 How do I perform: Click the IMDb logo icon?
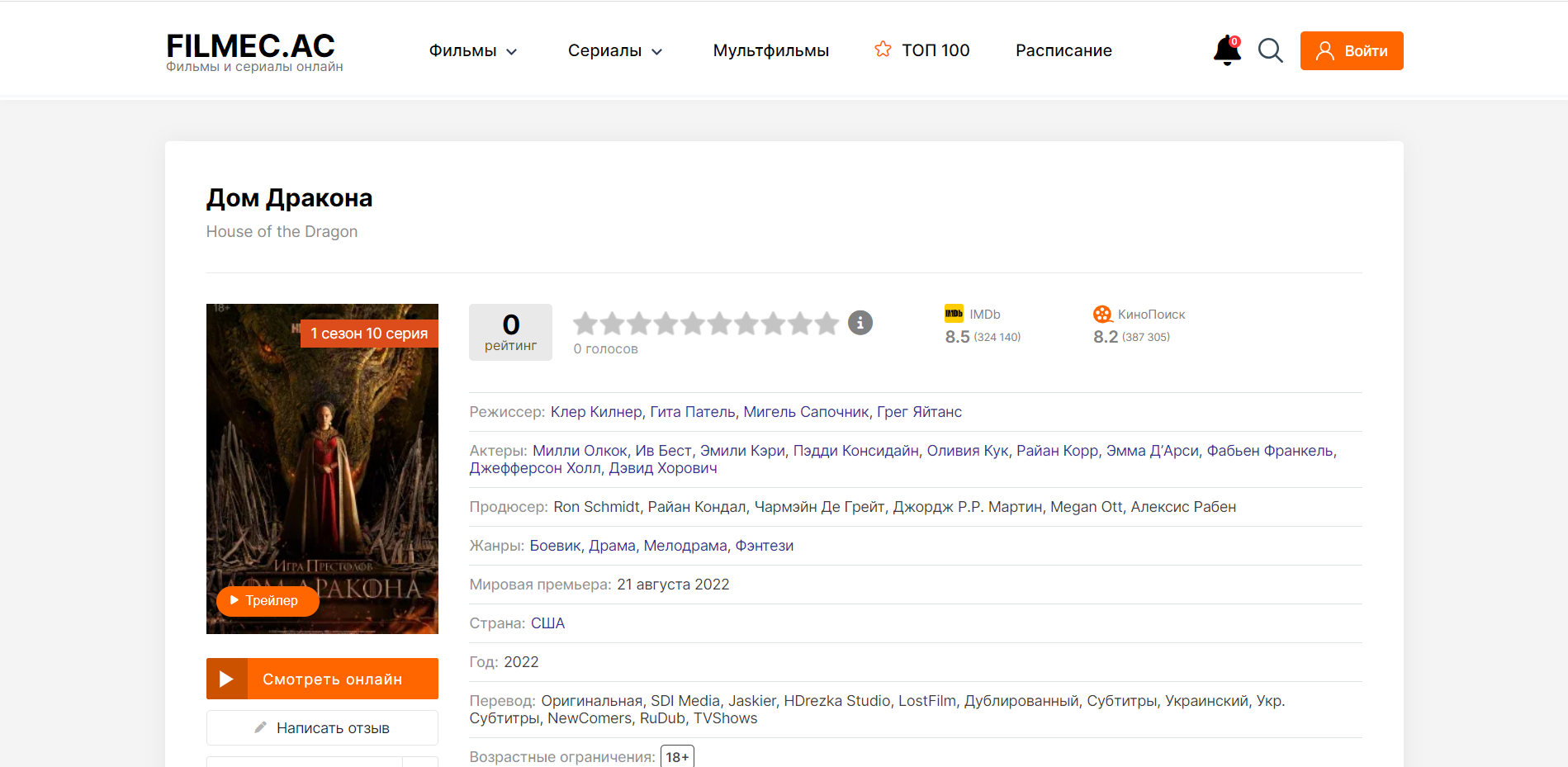(x=954, y=314)
